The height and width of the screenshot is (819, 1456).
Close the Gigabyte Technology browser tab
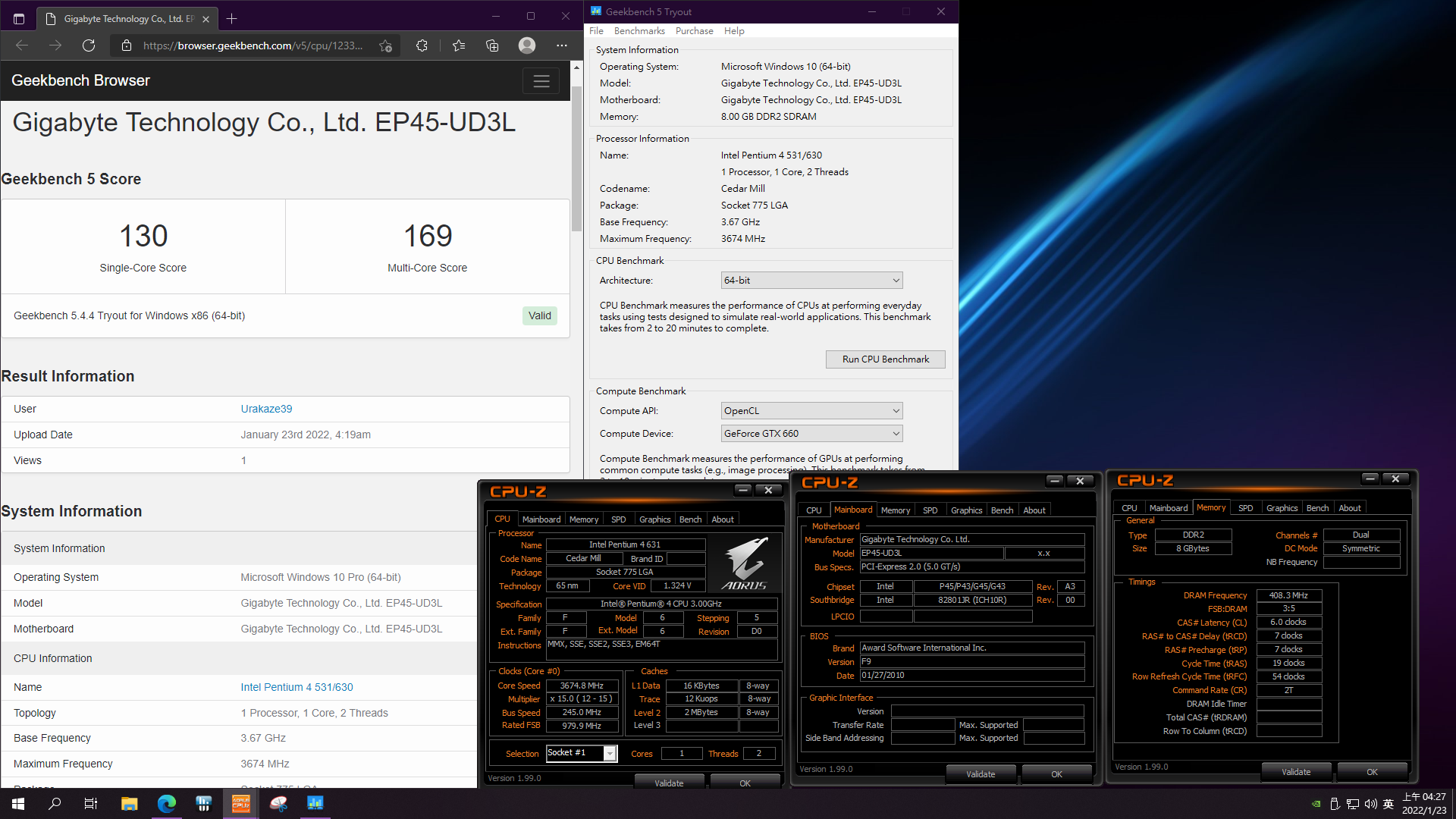[206, 19]
